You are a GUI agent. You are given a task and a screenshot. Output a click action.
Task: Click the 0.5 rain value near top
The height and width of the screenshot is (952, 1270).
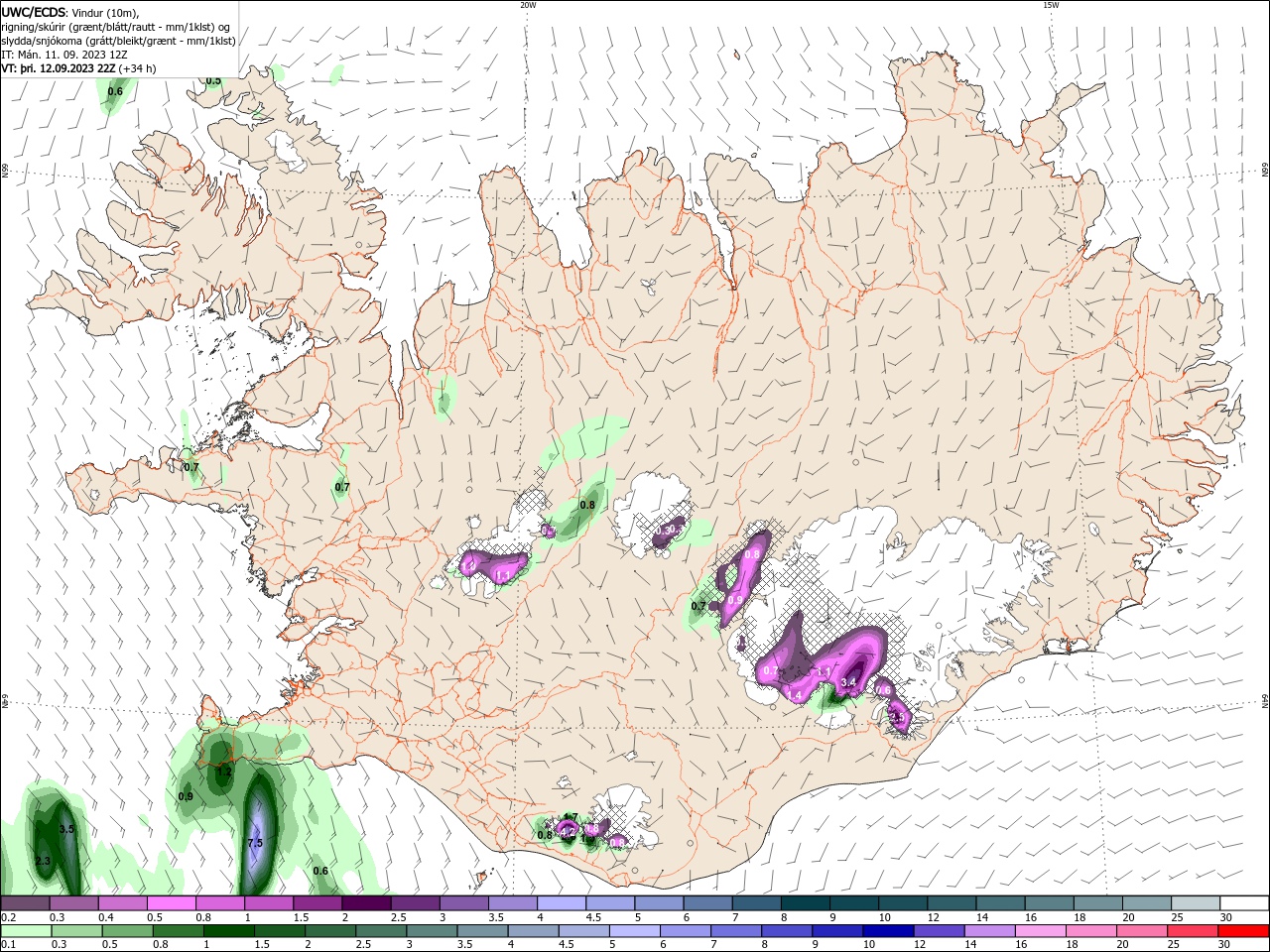tap(213, 80)
